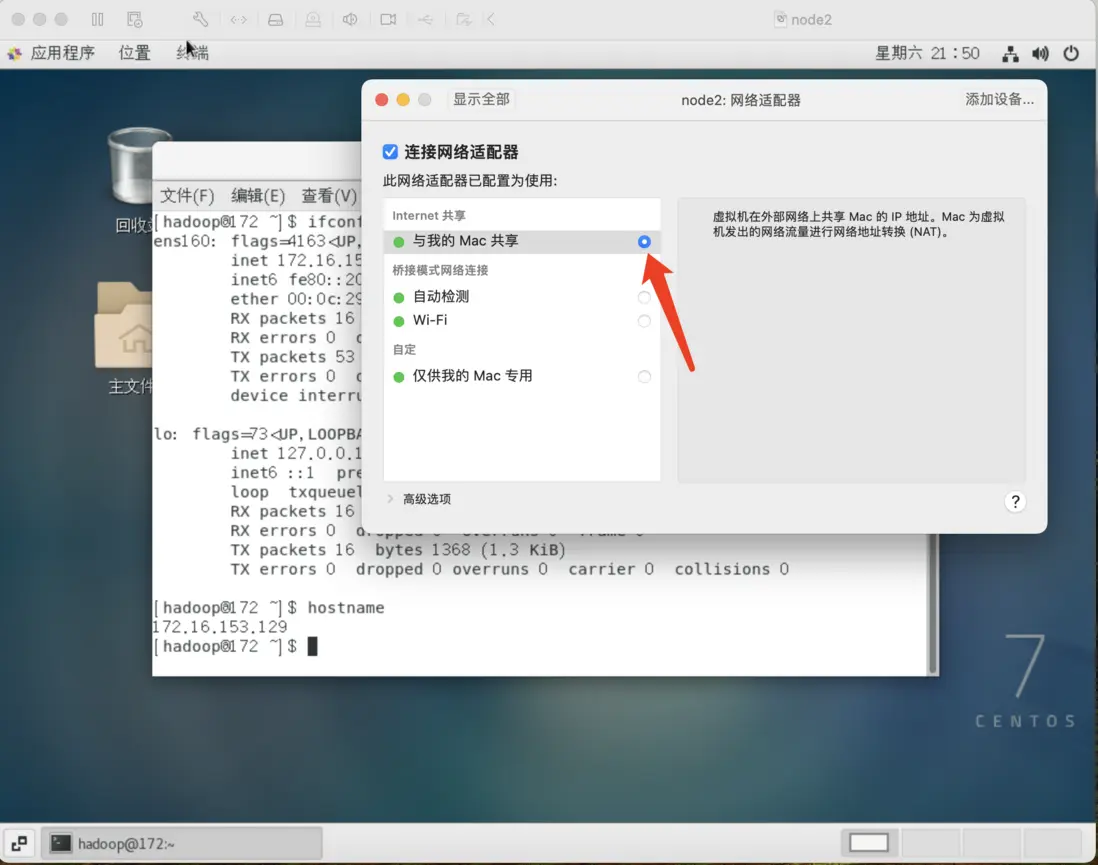This screenshot has width=1098, height=865.
Task: Open the 文件(F) menu in the terminal
Action: [x=187, y=195]
